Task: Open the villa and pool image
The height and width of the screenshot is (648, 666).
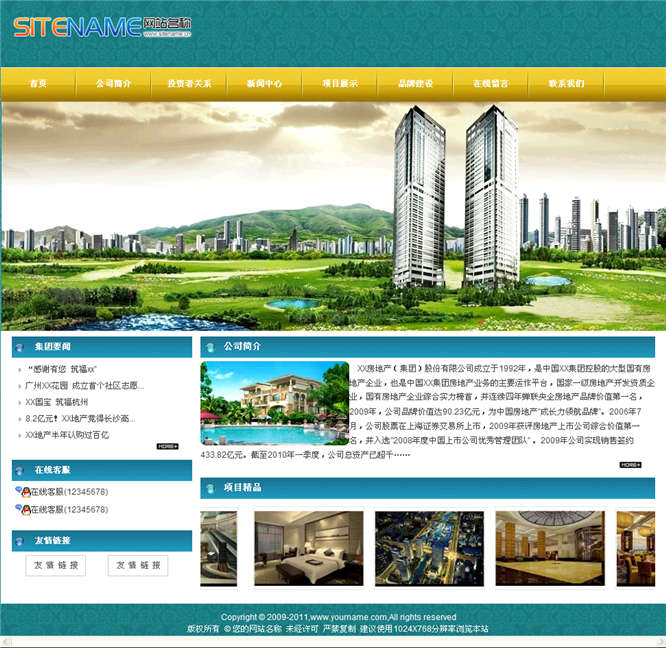Action: click(x=275, y=403)
